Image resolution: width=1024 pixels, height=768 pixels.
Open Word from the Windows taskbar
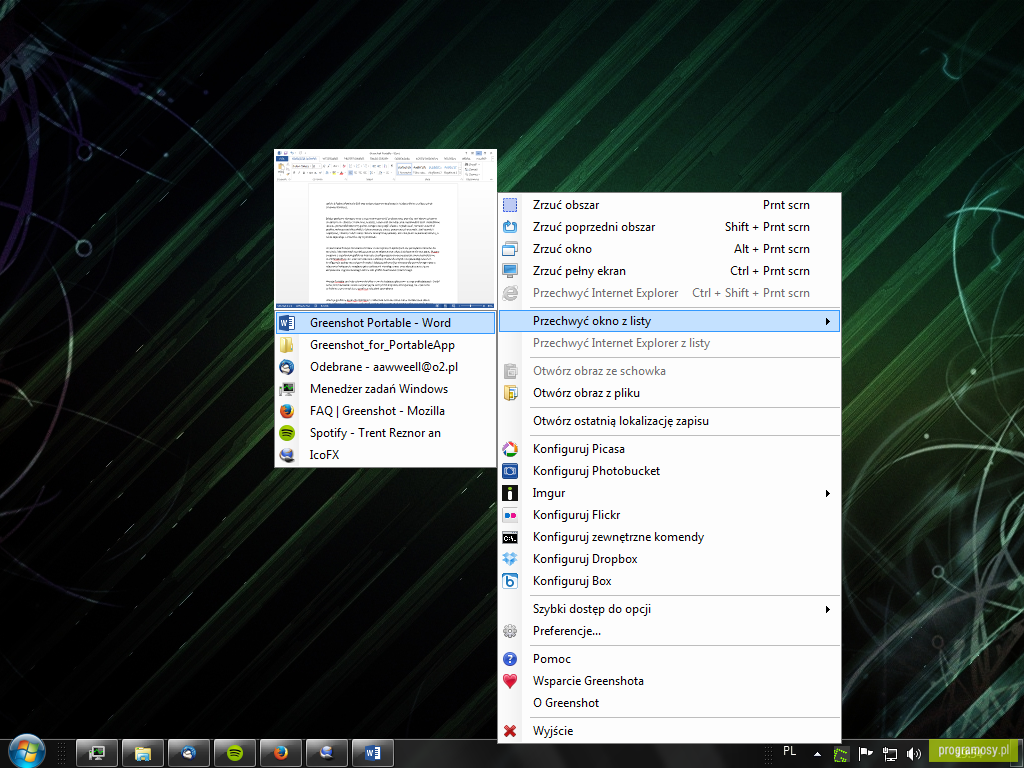(x=373, y=753)
